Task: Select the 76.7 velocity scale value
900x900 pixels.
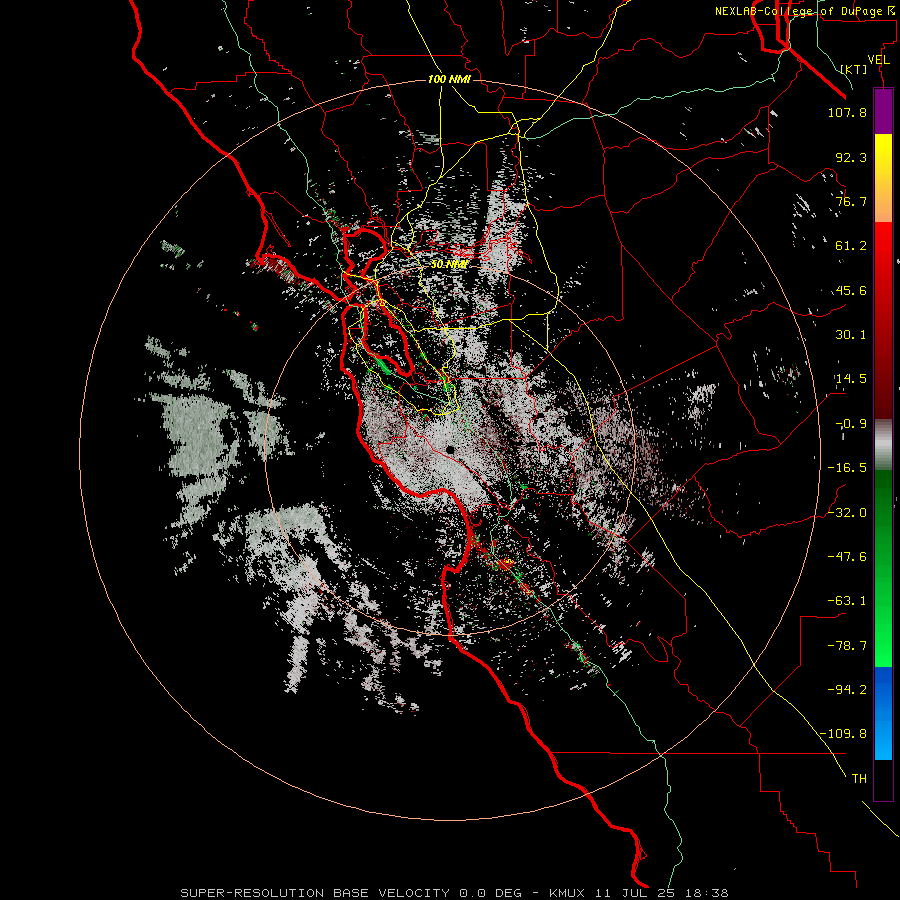Action: coord(851,201)
